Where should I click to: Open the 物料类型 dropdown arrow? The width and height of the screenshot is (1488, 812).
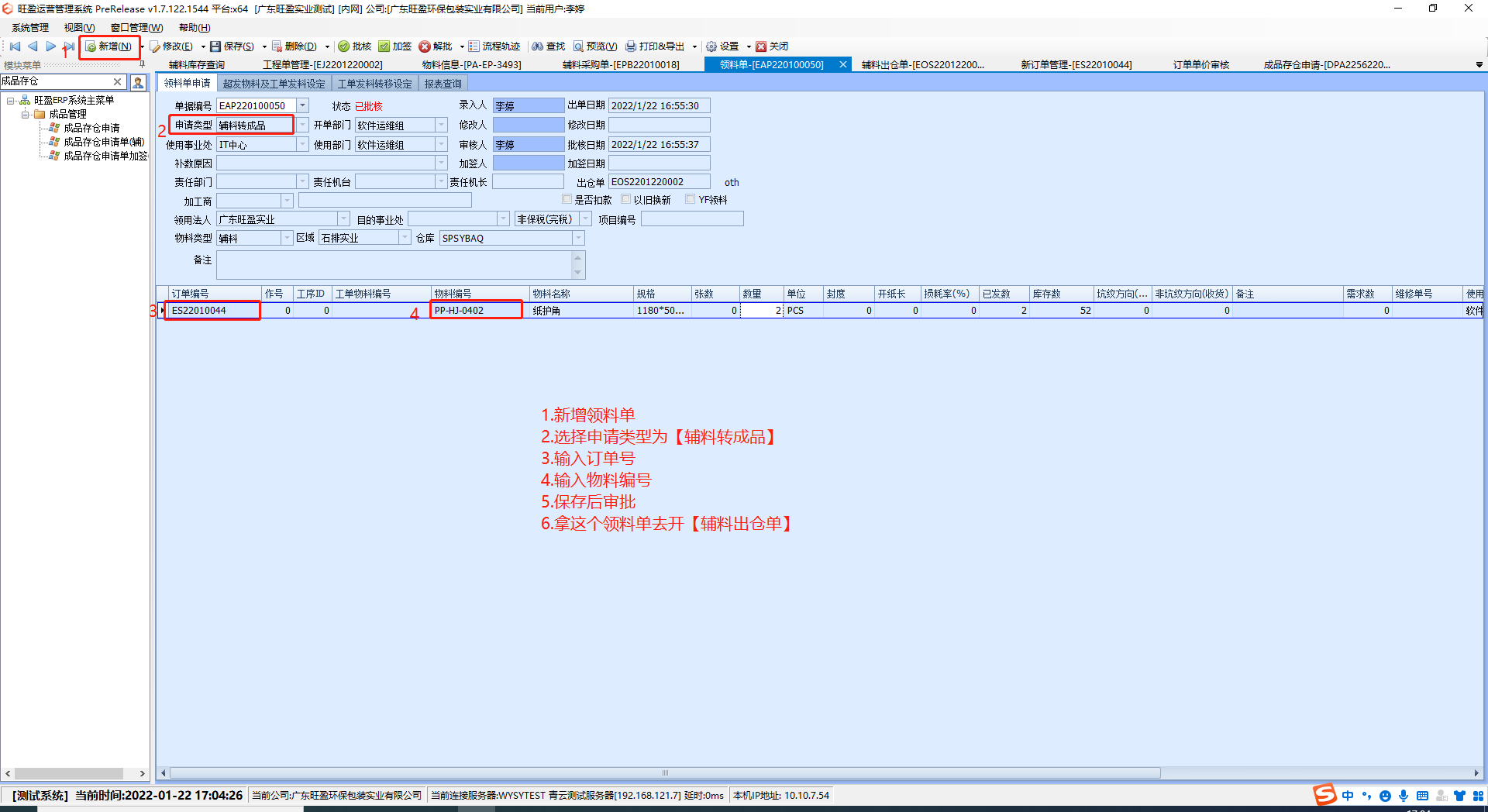tap(287, 238)
